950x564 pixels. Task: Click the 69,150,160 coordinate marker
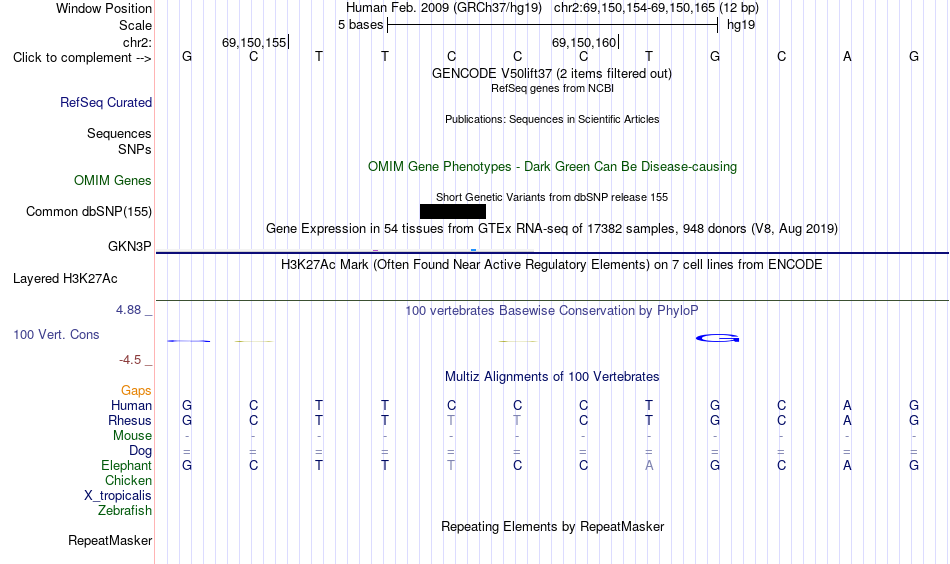(584, 42)
